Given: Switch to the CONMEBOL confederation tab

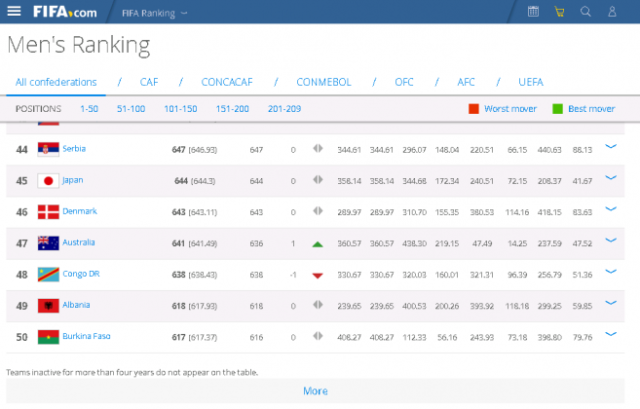Looking at the screenshot, I should pyautogui.click(x=323, y=82).
